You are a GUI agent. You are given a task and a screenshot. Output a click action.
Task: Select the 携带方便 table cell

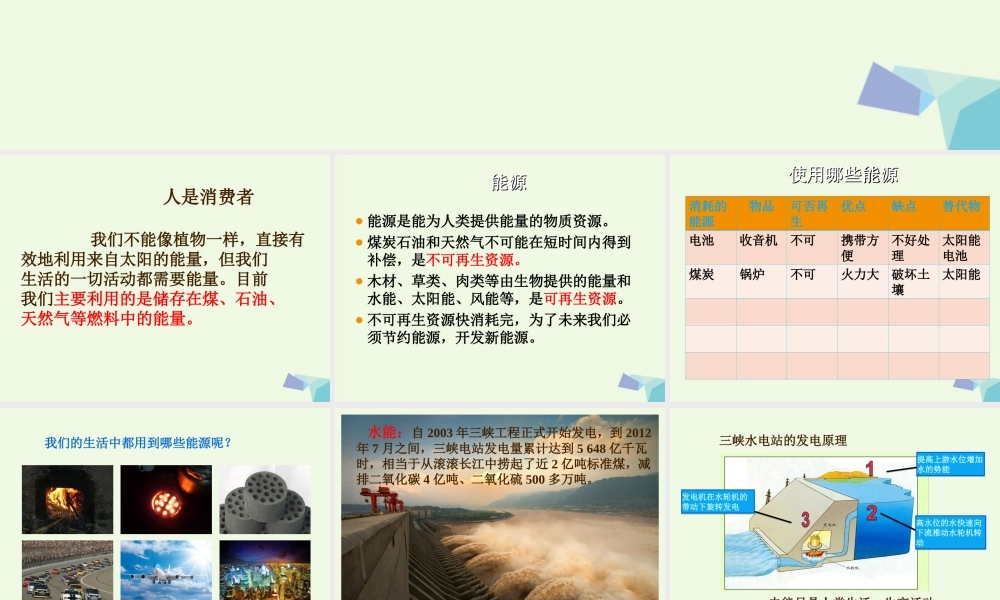[862, 247]
